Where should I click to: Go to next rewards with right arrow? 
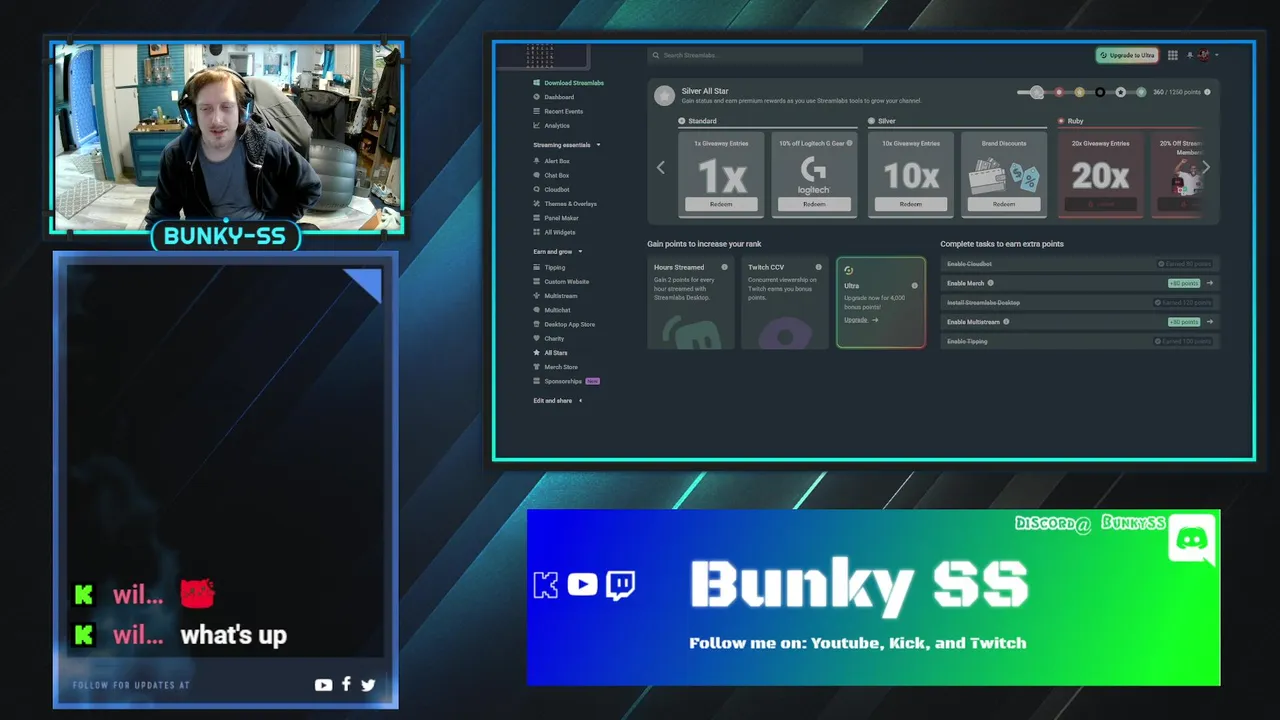click(x=1205, y=168)
